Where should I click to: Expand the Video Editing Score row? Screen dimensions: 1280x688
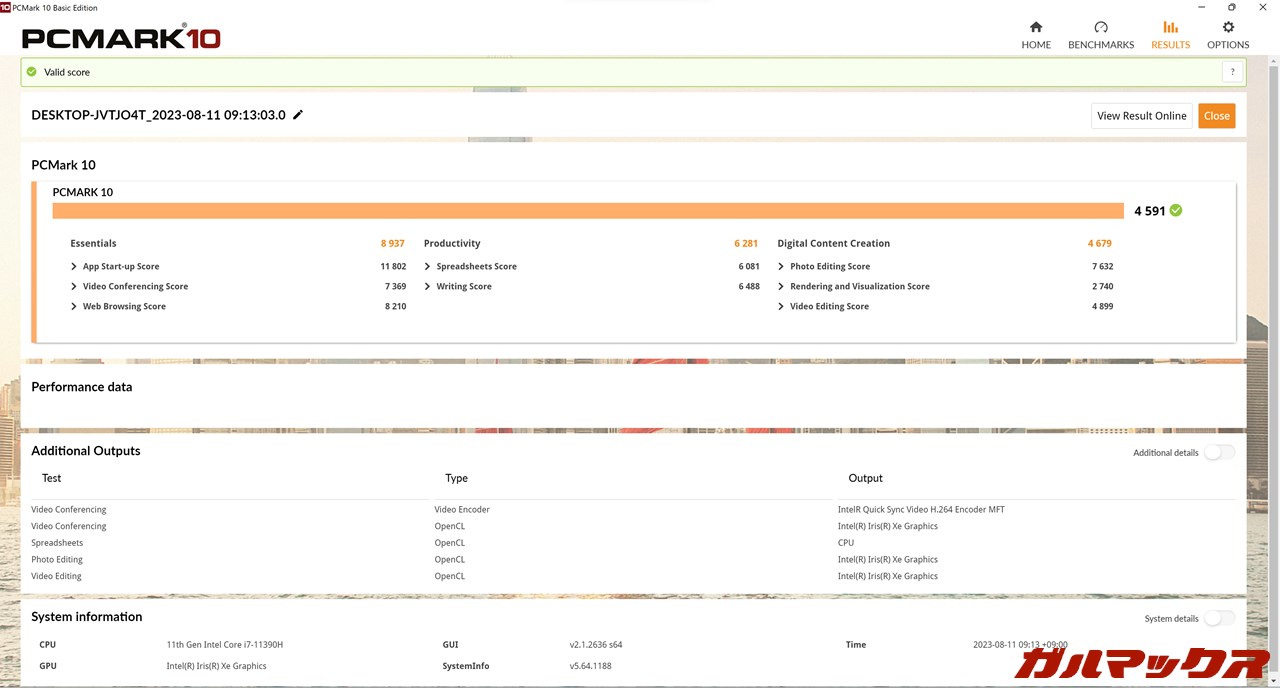781,307
